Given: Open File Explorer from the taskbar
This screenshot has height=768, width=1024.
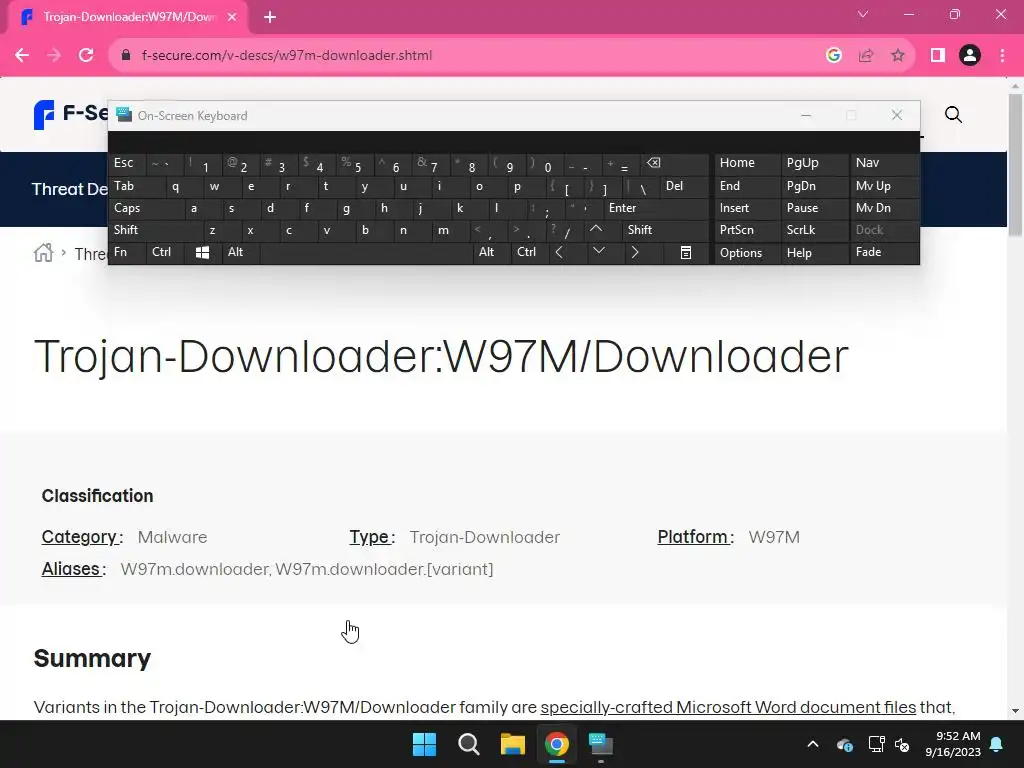Looking at the screenshot, I should (x=513, y=744).
